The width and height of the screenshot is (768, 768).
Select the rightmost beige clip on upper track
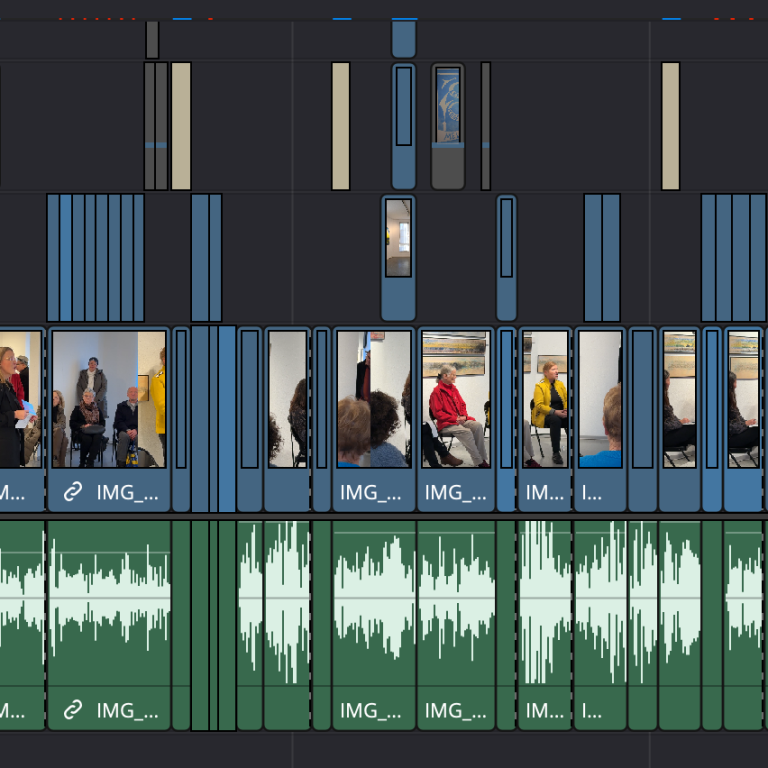tap(670, 126)
